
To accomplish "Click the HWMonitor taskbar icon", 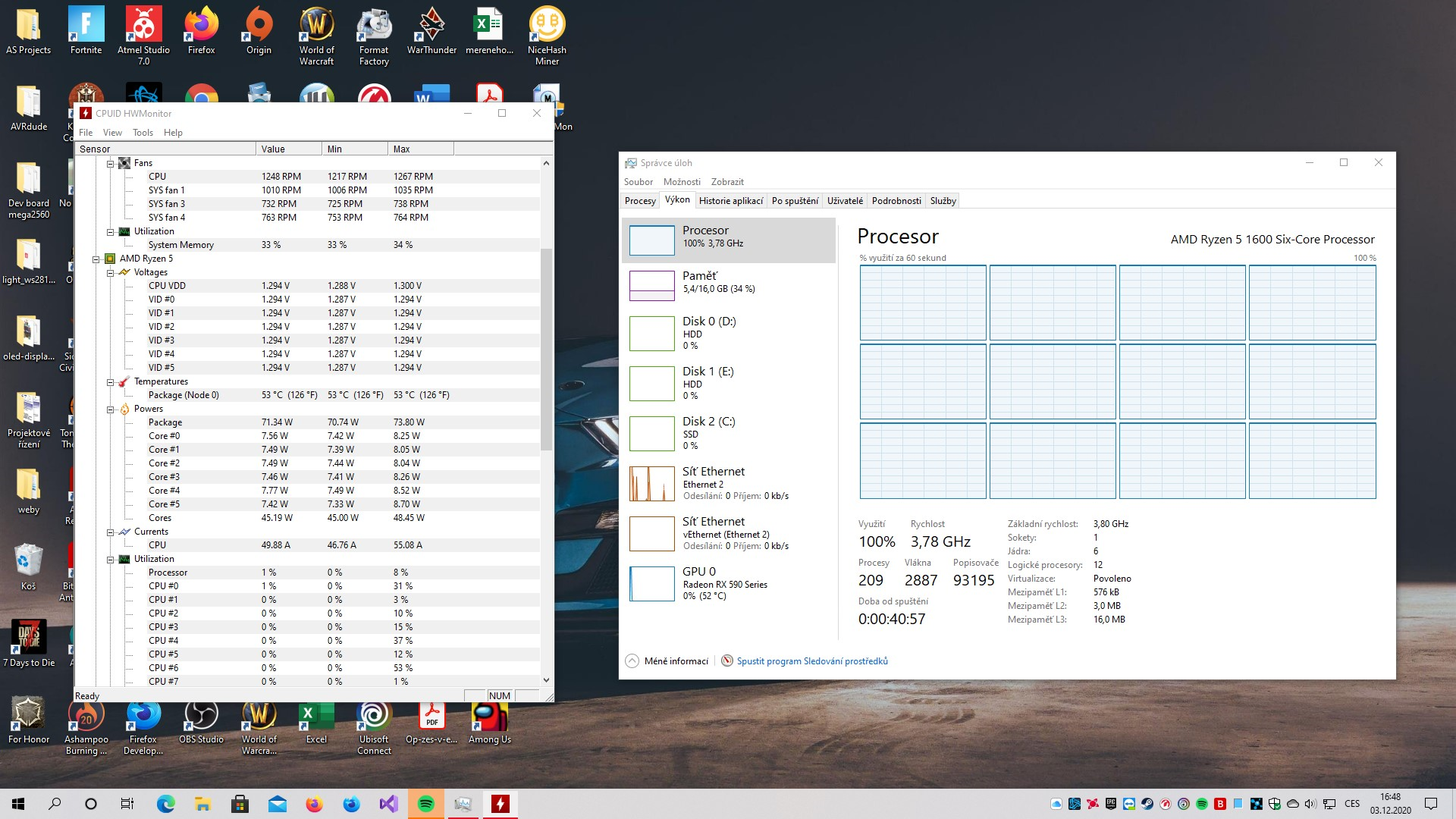I will [500, 804].
